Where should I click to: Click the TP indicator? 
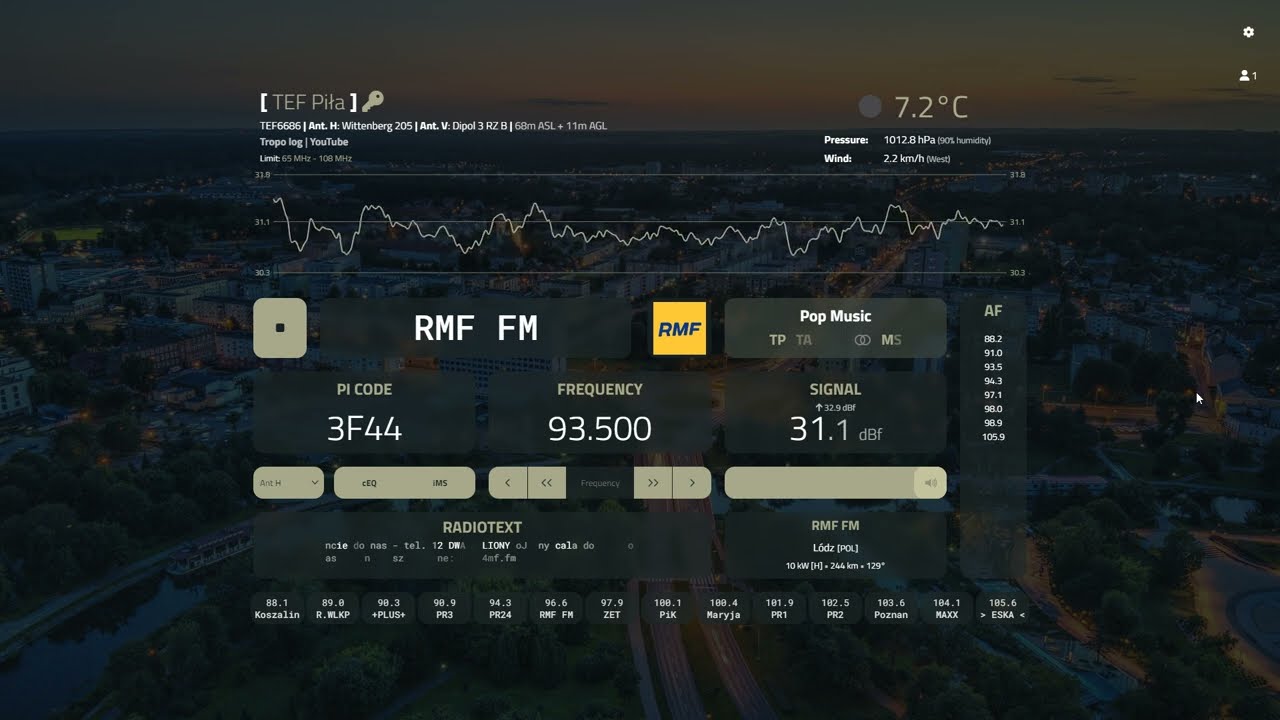point(777,340)
